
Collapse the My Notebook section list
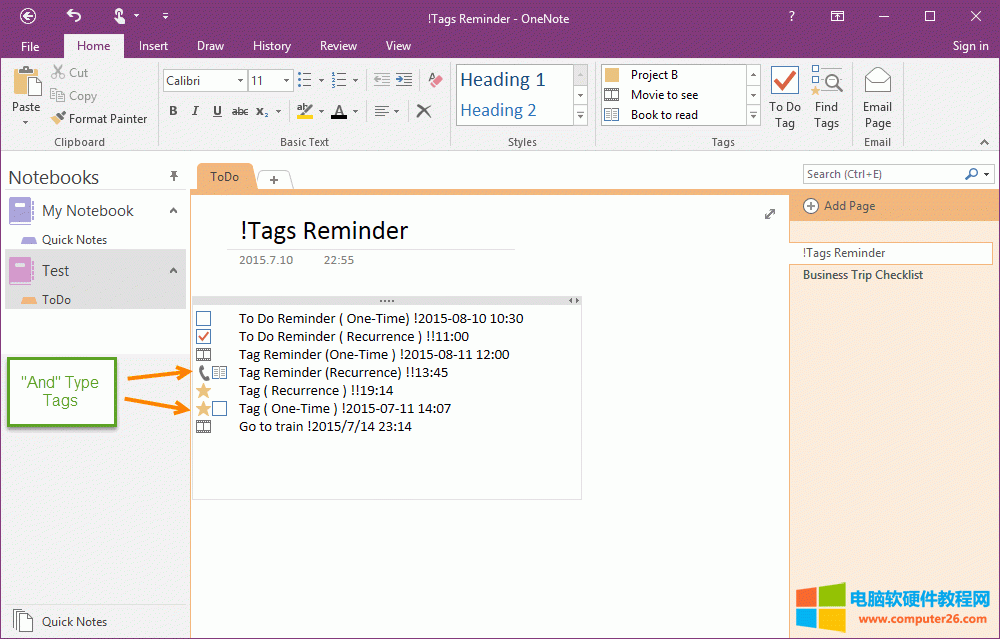coord(173,211)
